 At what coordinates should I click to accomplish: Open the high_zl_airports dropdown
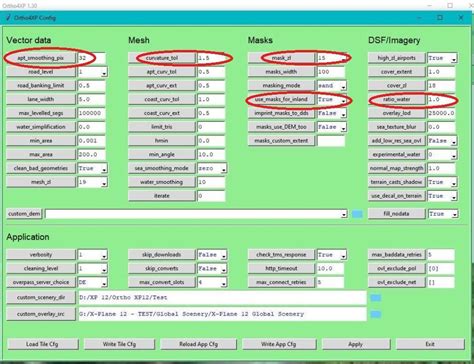pos(454,58)
